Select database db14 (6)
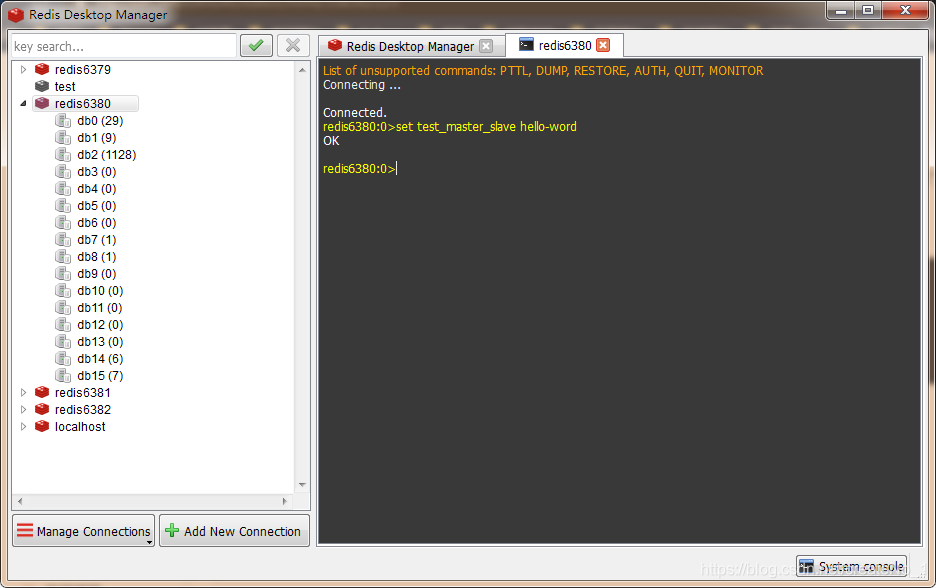Image resolution: width=936 pixels, height=588 pixels. 100,359
